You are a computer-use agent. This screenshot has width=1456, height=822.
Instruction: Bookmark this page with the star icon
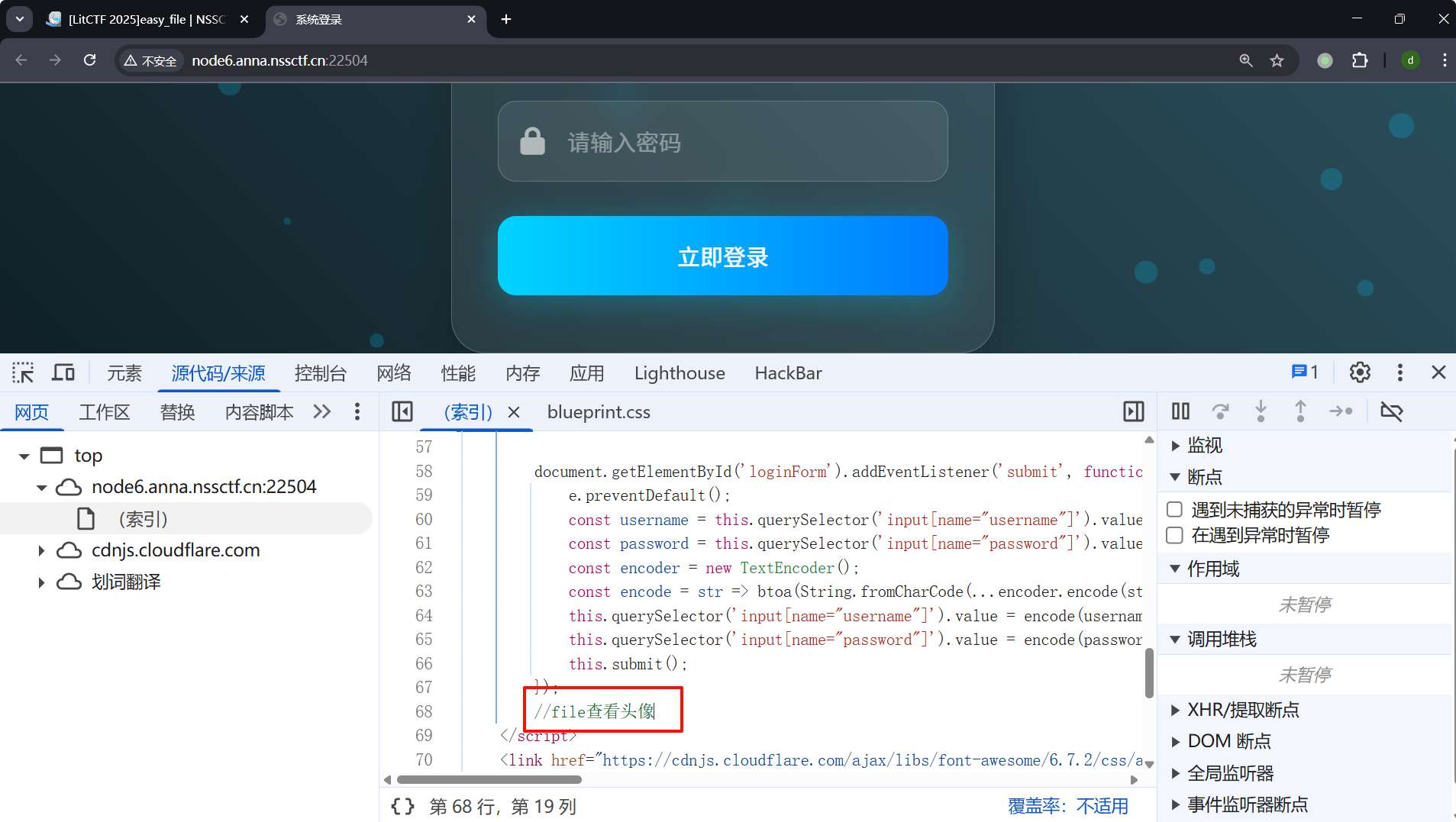[x=1277, y=60]
